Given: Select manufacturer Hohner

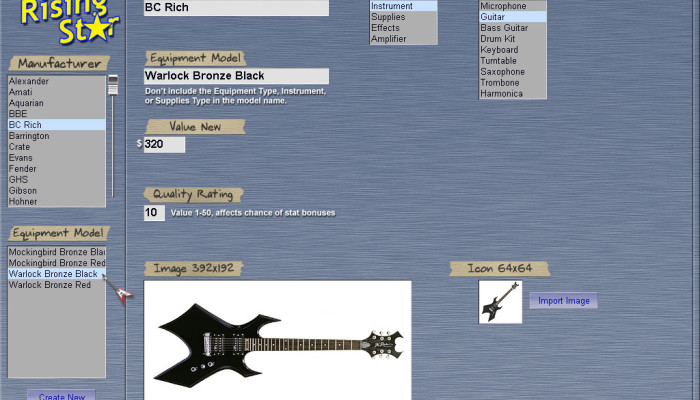Looking at the screenshot, I should [57, 201].
